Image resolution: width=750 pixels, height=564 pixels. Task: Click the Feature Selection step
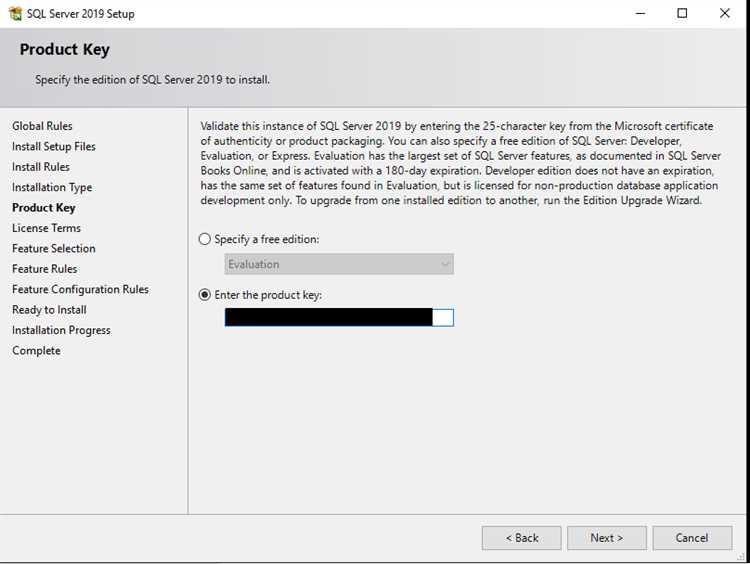(54, 248)
